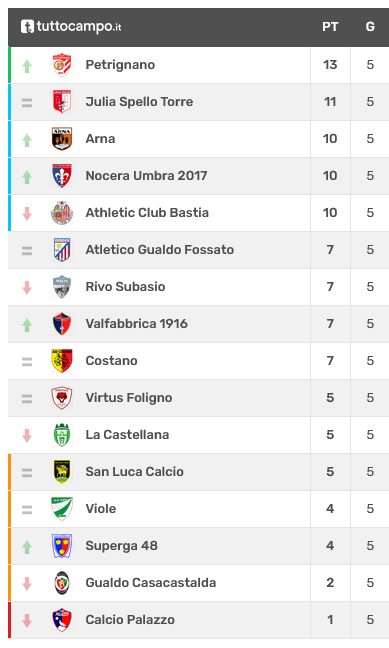This screenshot has height=648, width=389.
Task: Select the PT column header
Action: tap(330, 27)
